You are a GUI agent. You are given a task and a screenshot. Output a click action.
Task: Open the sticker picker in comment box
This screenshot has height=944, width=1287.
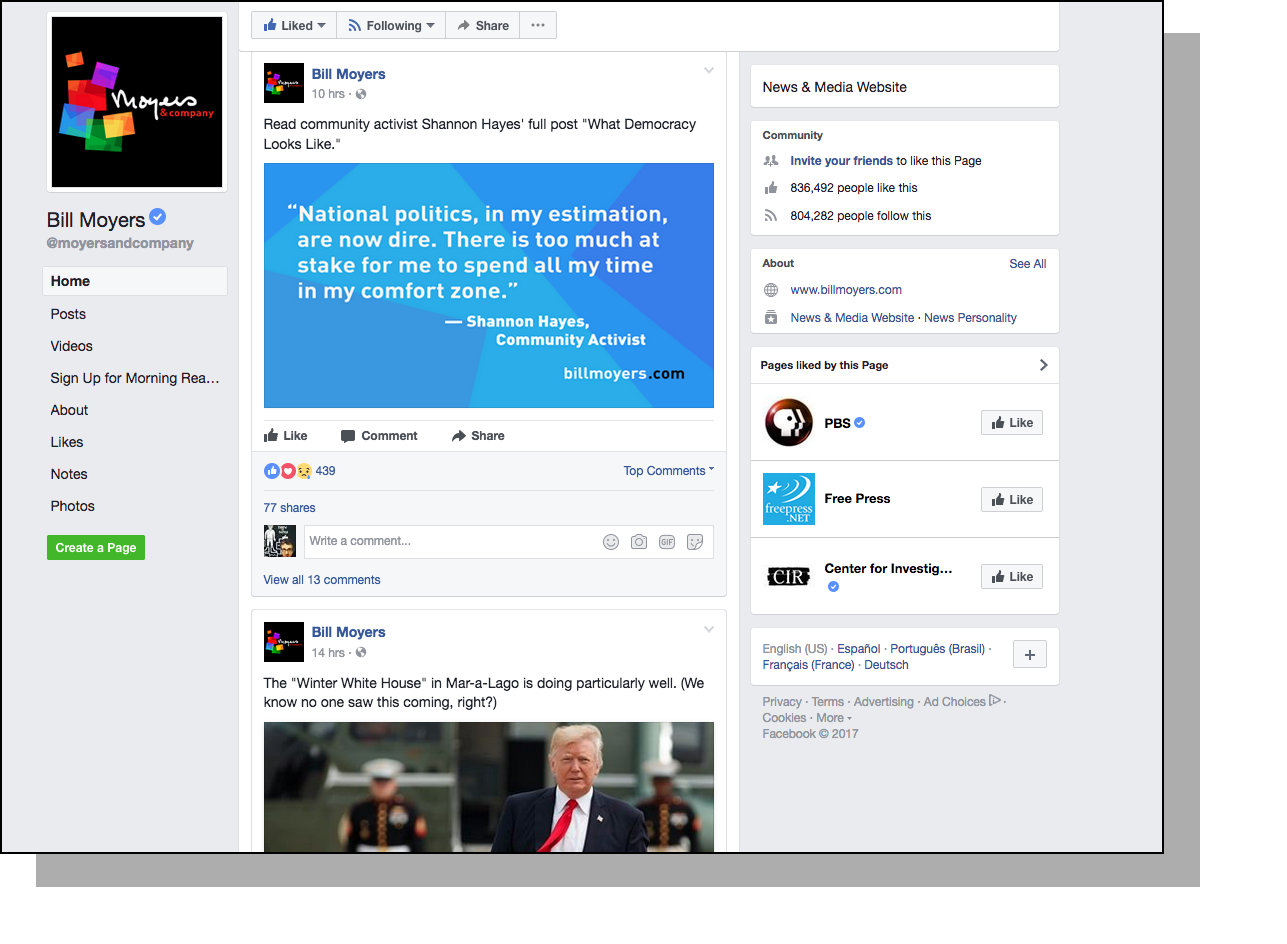pos(695,542)
